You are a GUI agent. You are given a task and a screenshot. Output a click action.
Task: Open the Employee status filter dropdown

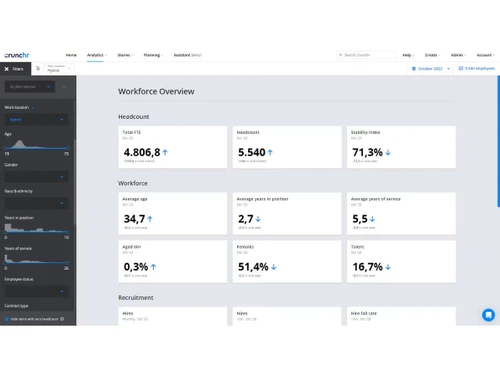tap(36, 291)
